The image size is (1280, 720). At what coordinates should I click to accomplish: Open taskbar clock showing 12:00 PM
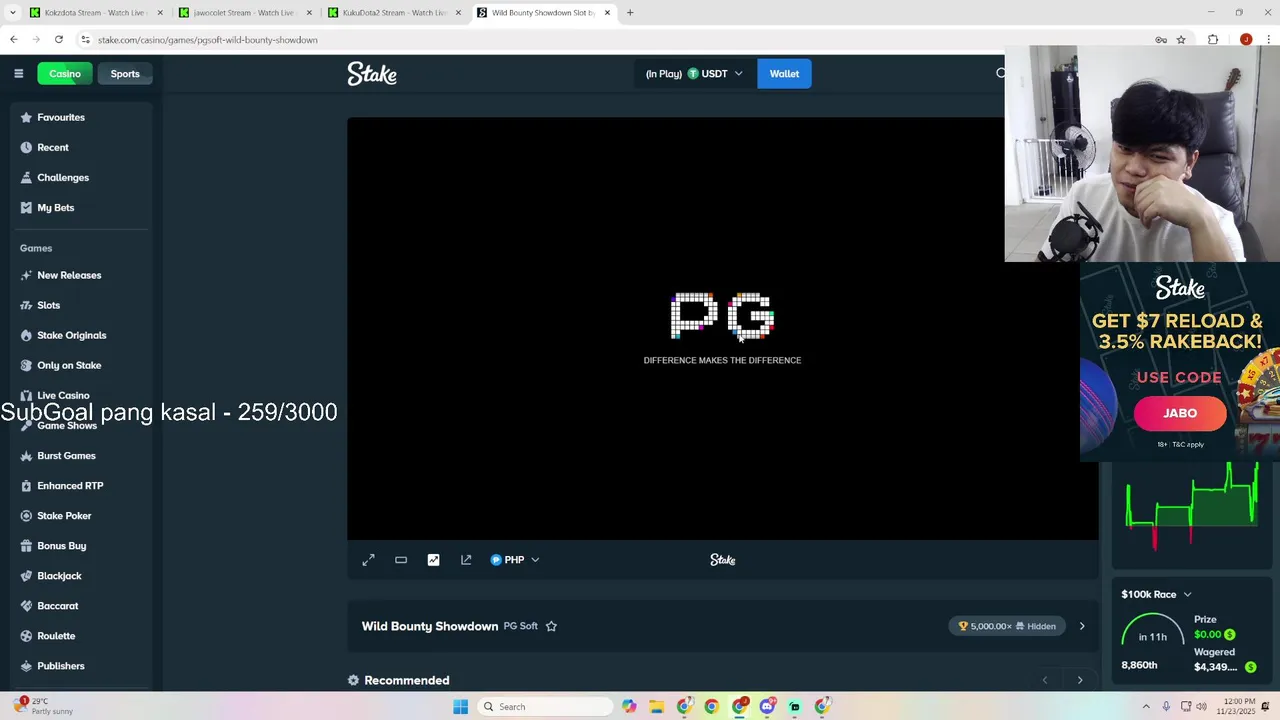click(x=1238, y=707)
